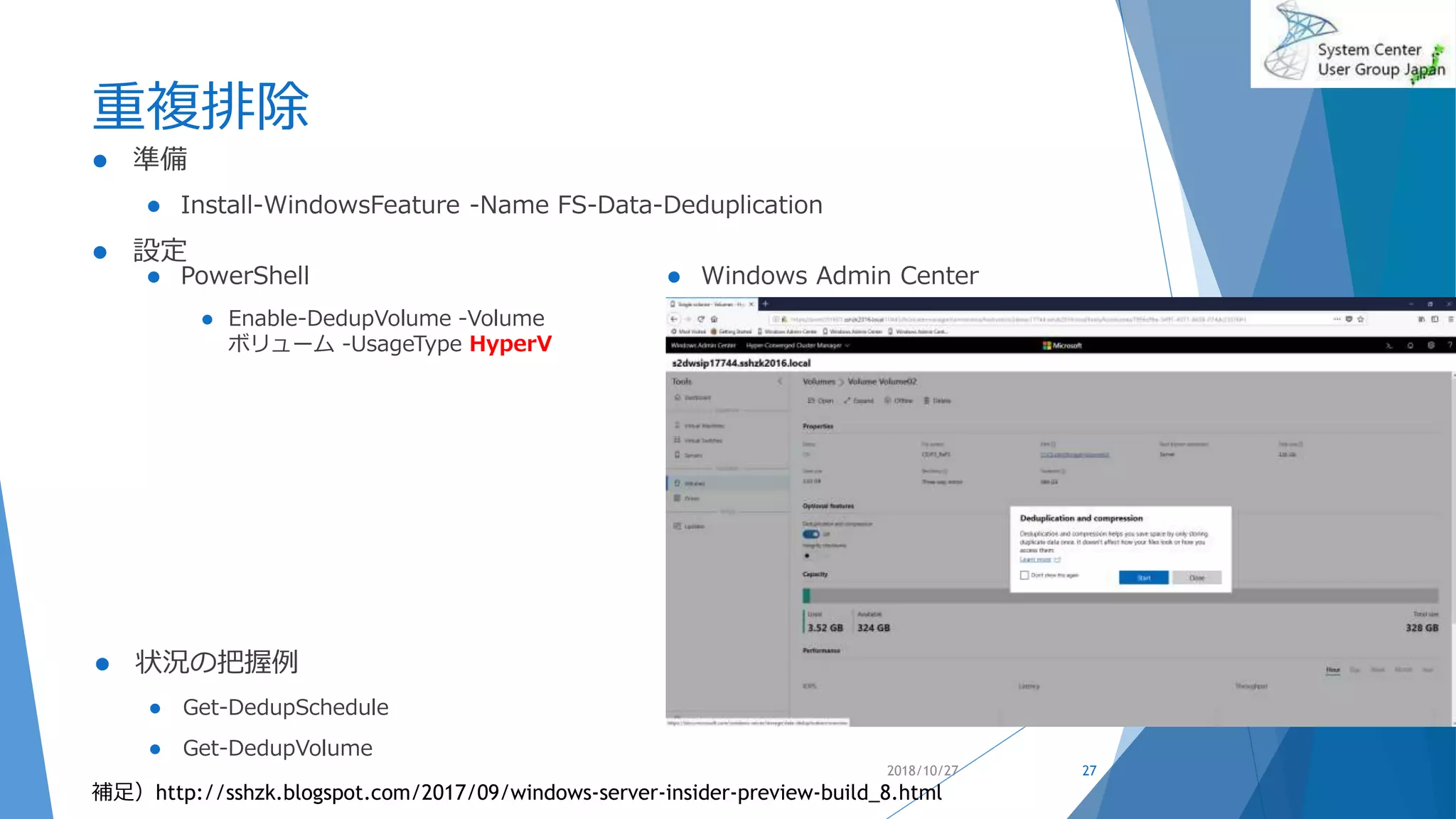Select the Year performance time range tab
Screen dimensions: 1456x819
click(x=1428, y=670)
